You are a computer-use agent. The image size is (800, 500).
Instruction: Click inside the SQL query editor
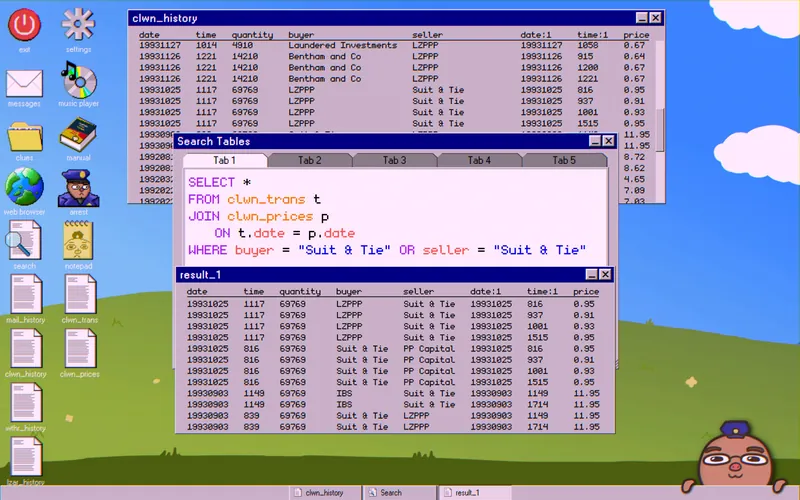click(x=395, y=216)
